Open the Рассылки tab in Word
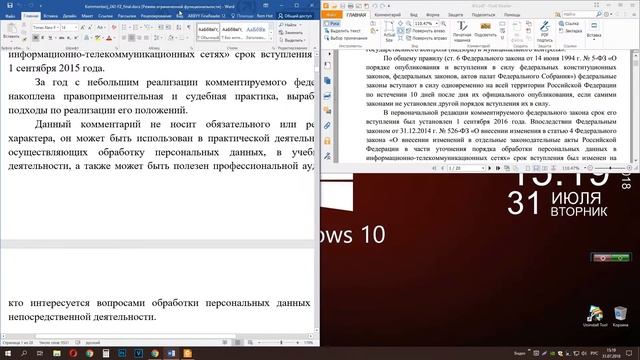Screen dimensions: 640x360 (x=127, y=16)
